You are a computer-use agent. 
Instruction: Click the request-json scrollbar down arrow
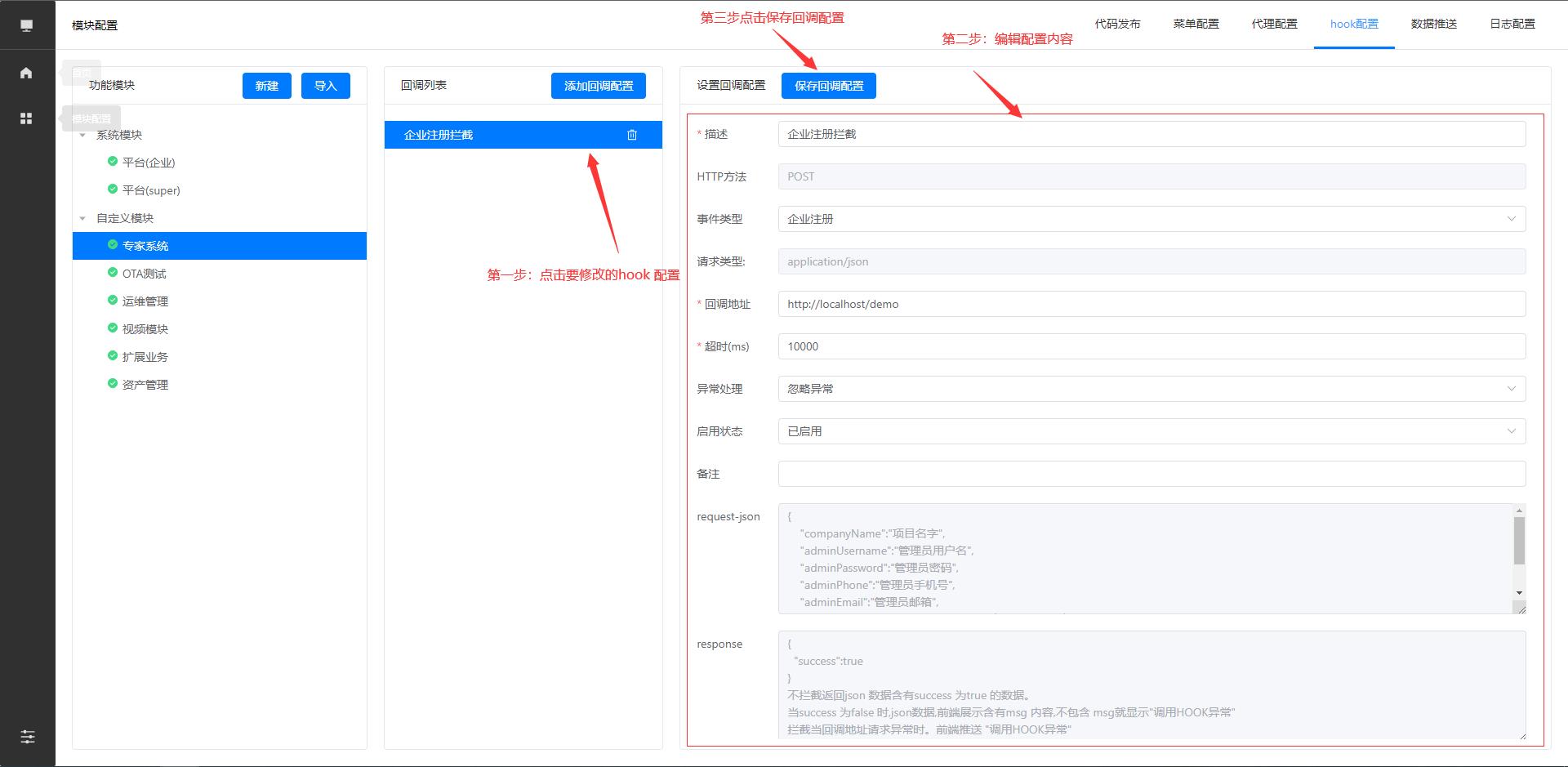pos(1519,592)
